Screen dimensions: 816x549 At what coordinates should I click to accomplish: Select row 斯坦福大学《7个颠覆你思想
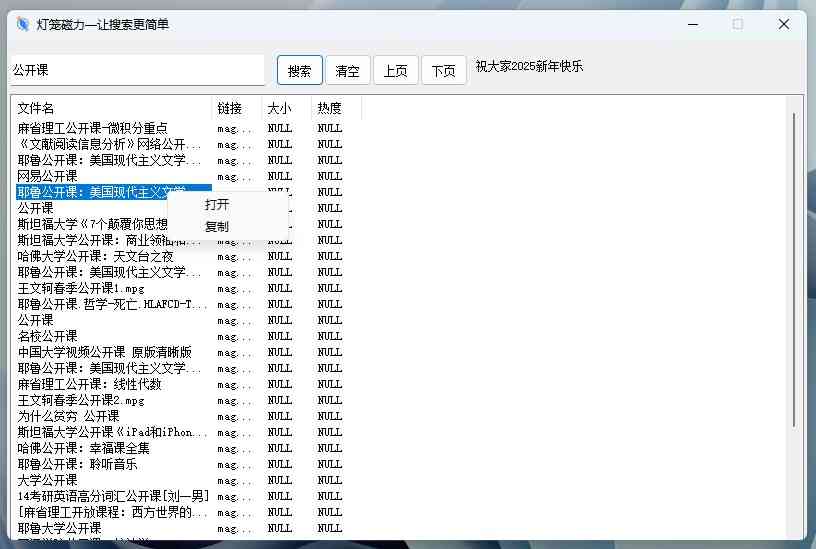click(x=92, y=224)
